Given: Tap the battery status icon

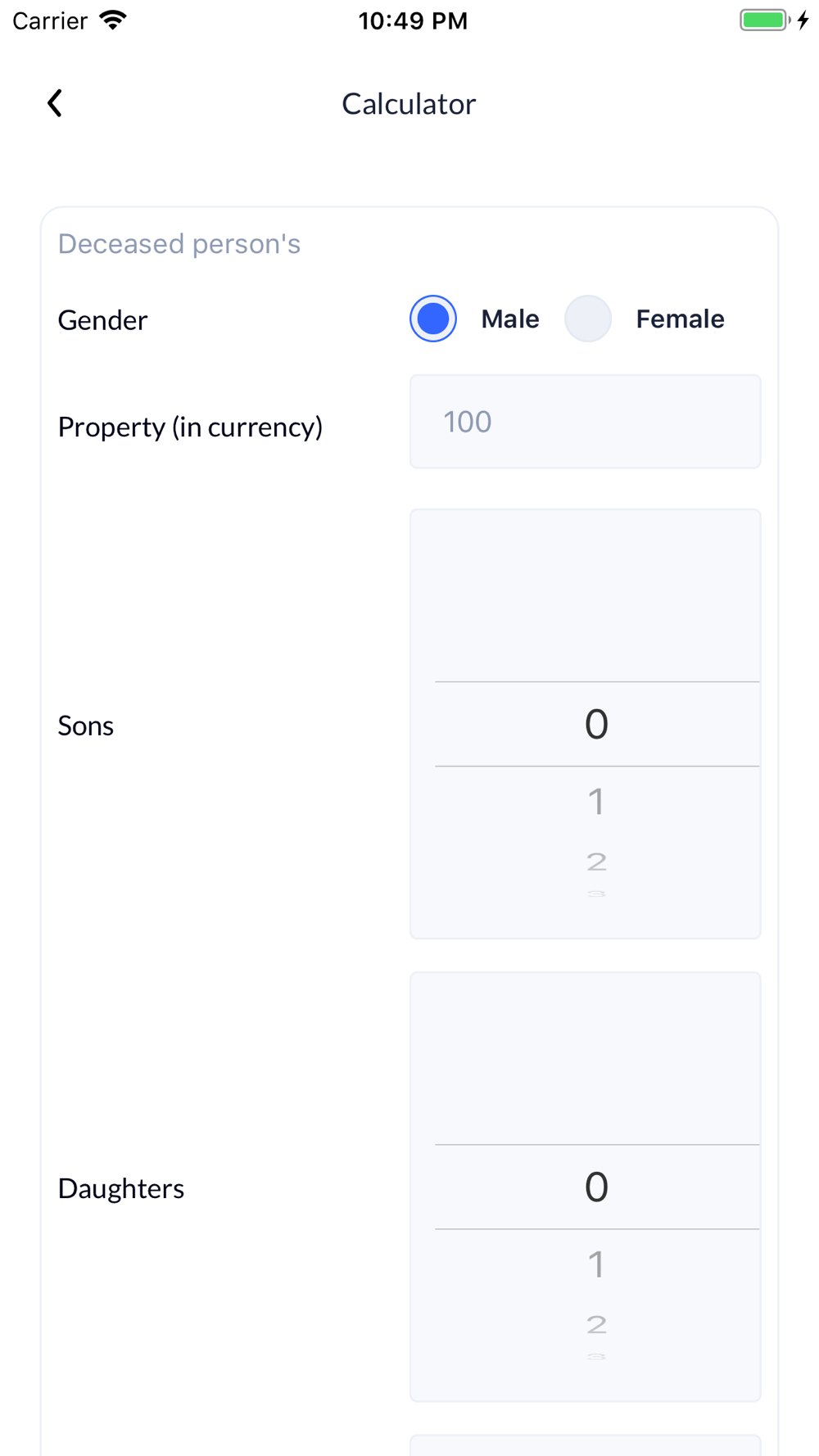Looking at the screenshot, I should click(764, 20).
